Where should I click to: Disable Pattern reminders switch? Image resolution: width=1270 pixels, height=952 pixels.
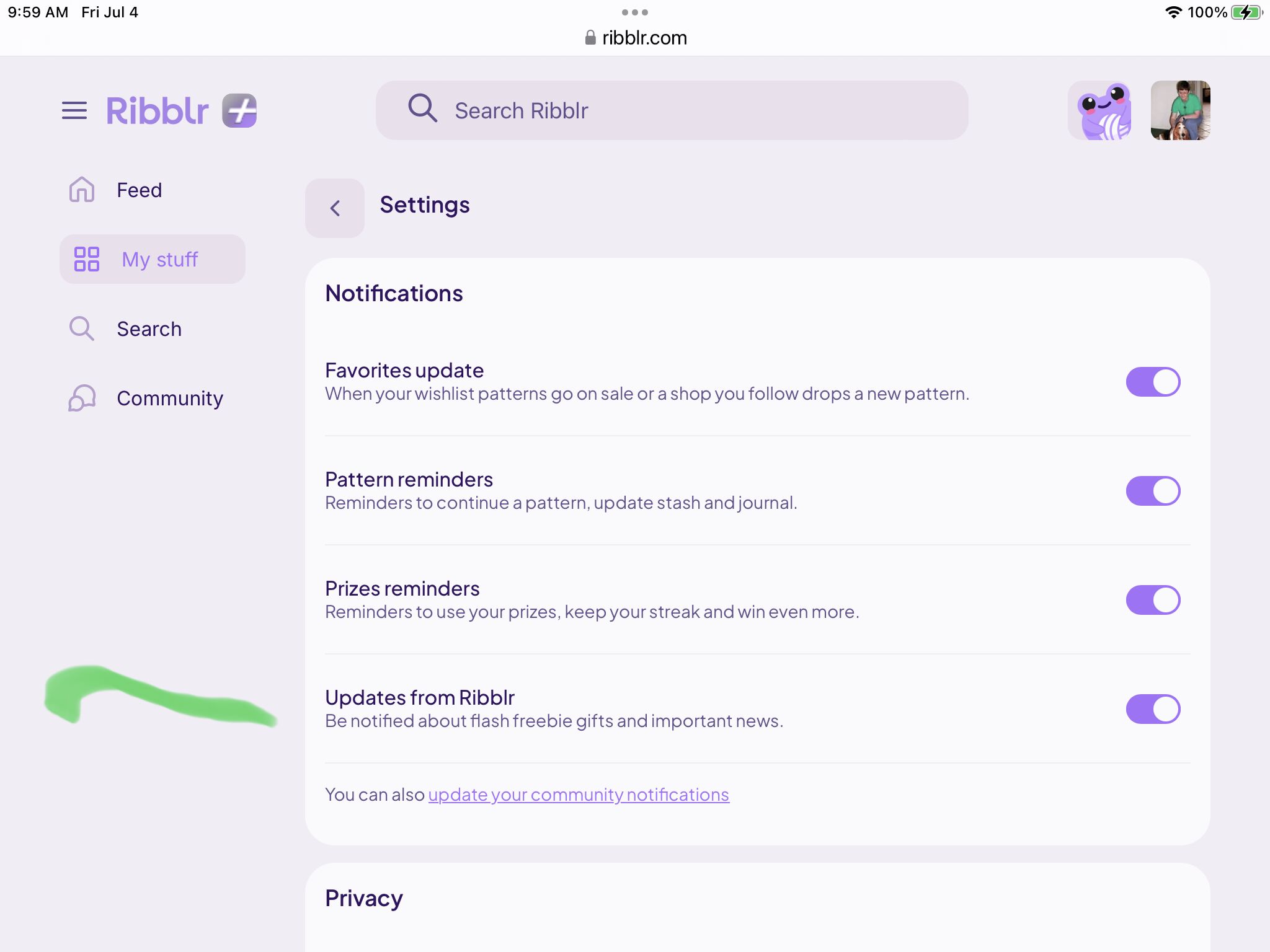pos(1153,491)
